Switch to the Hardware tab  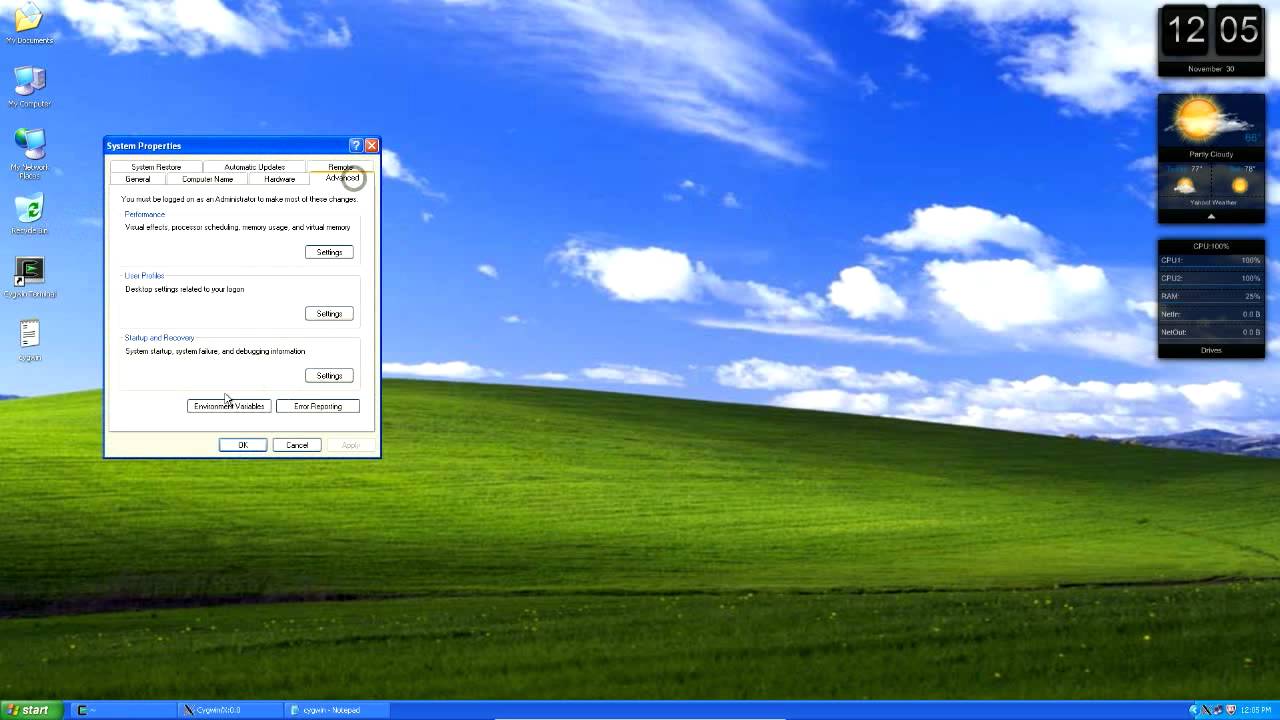[x=279, y=179]
